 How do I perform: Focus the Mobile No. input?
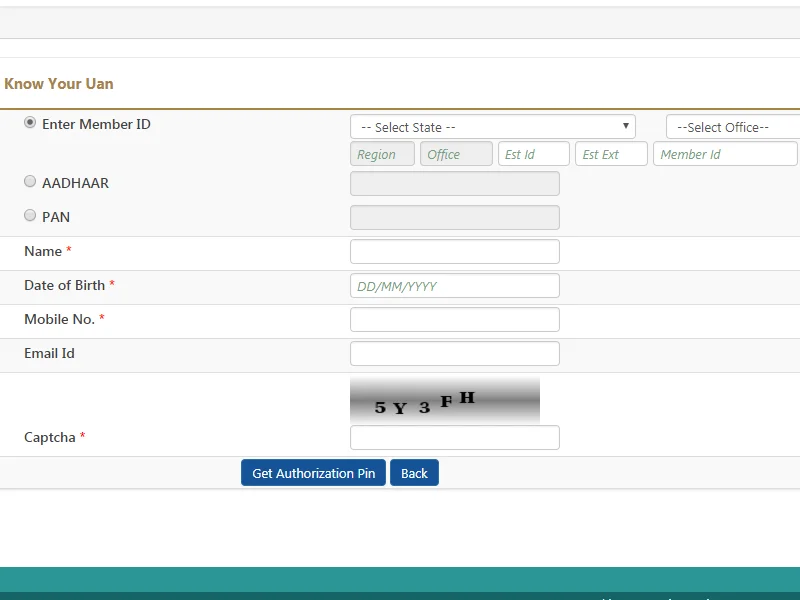(455, 319)
